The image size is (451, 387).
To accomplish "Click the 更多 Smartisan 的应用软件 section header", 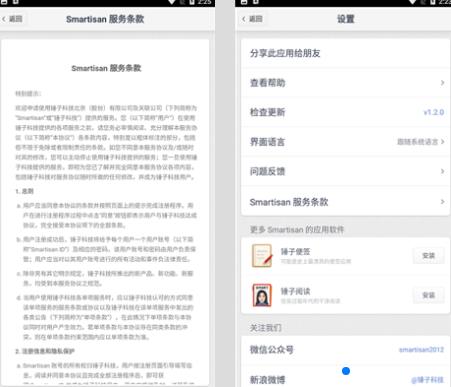I will click(297, 230).
